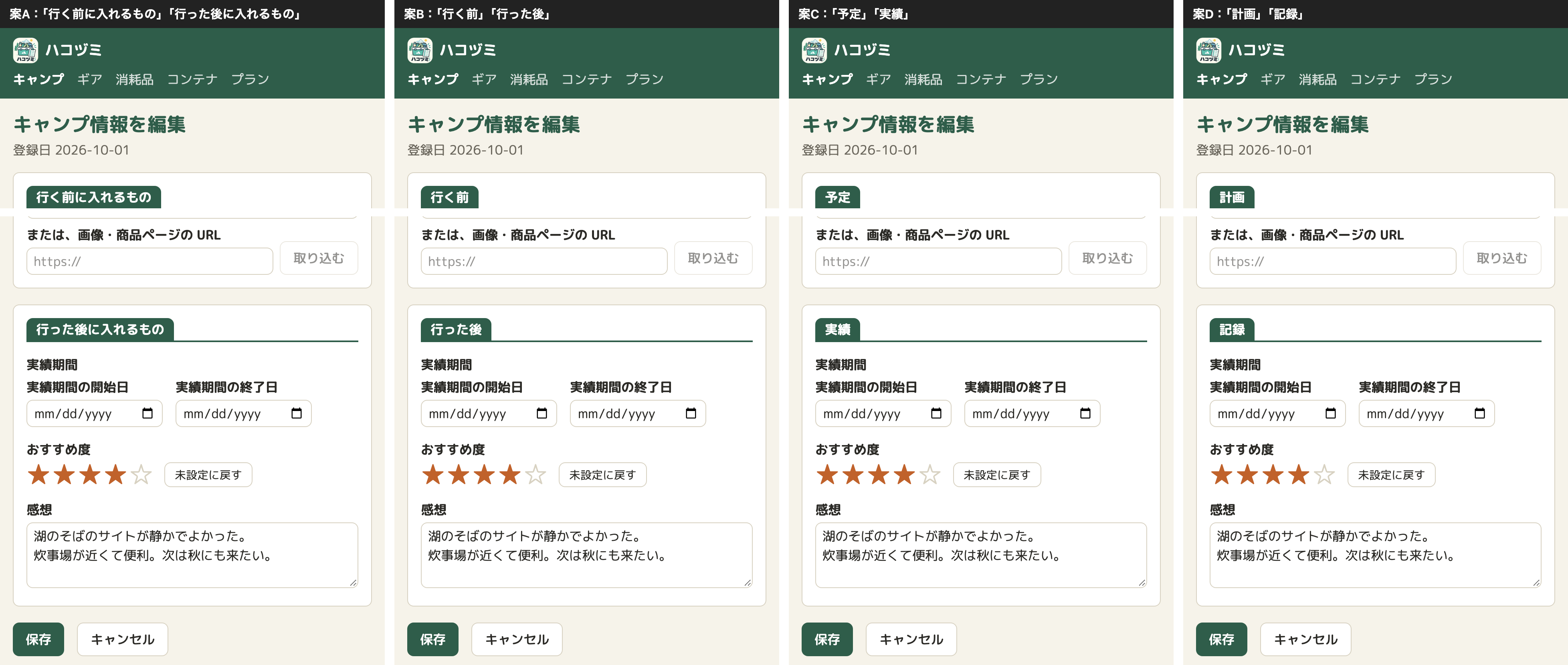Image resolution: width=1568 pixels, height=665 pixels.
Task: Click 取り込む button in 案C
Action: click(1107, 258)
